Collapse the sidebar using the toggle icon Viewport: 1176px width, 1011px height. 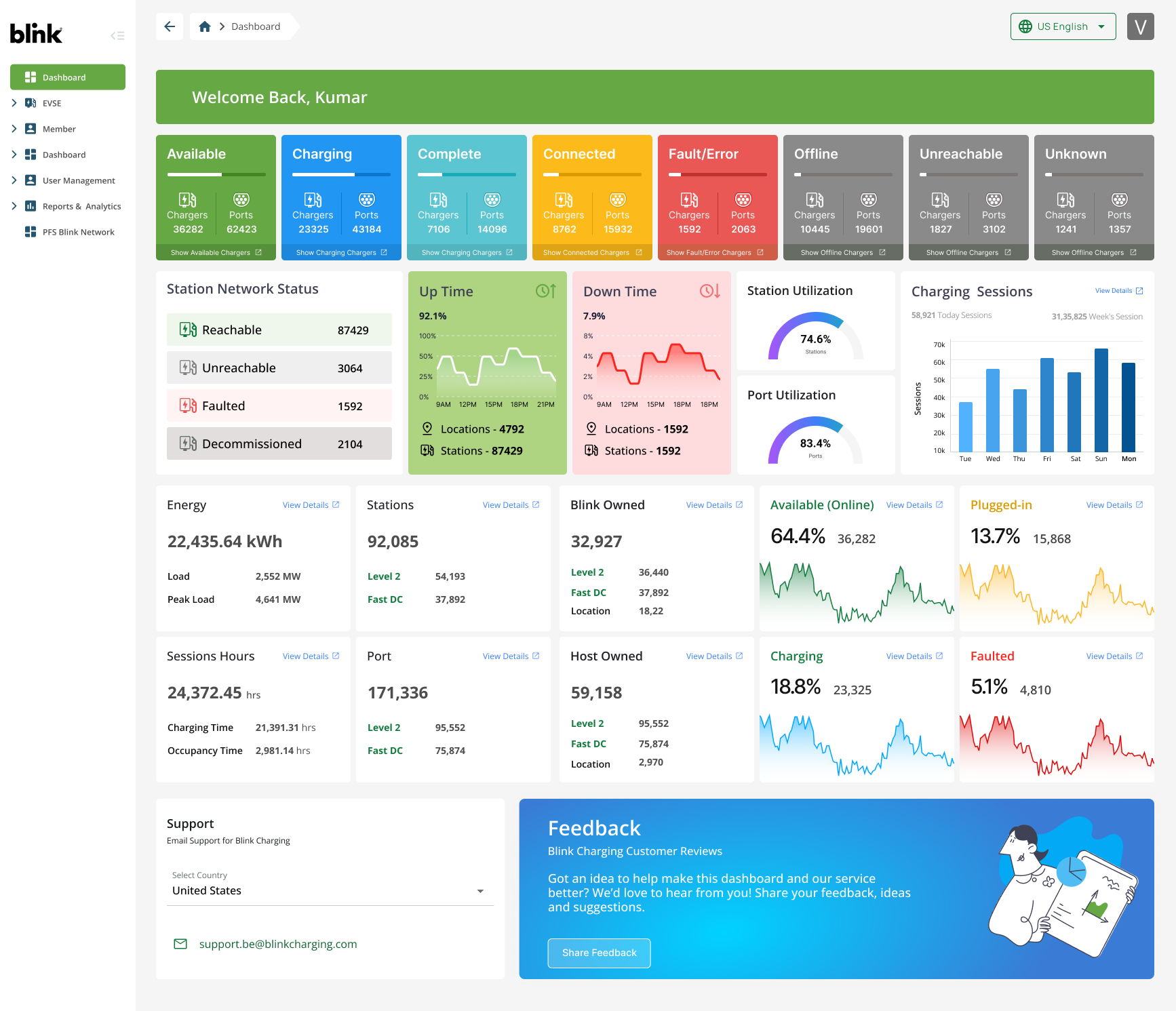(117, 35)
